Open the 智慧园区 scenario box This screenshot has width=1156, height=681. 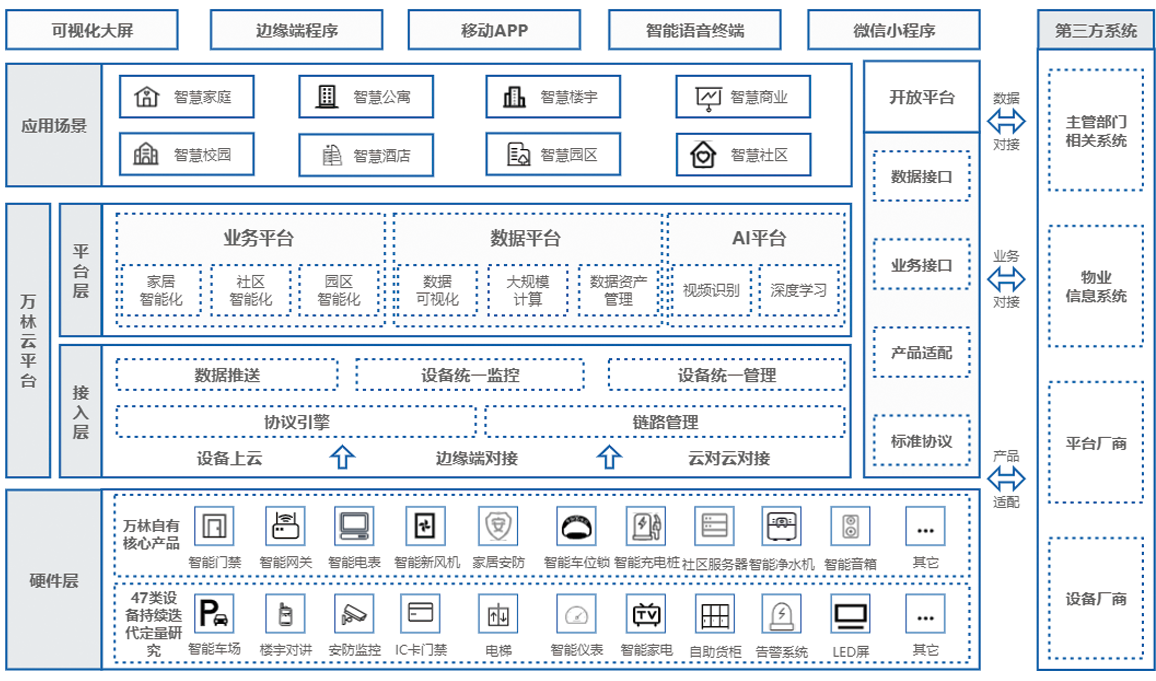pos(553,155)
